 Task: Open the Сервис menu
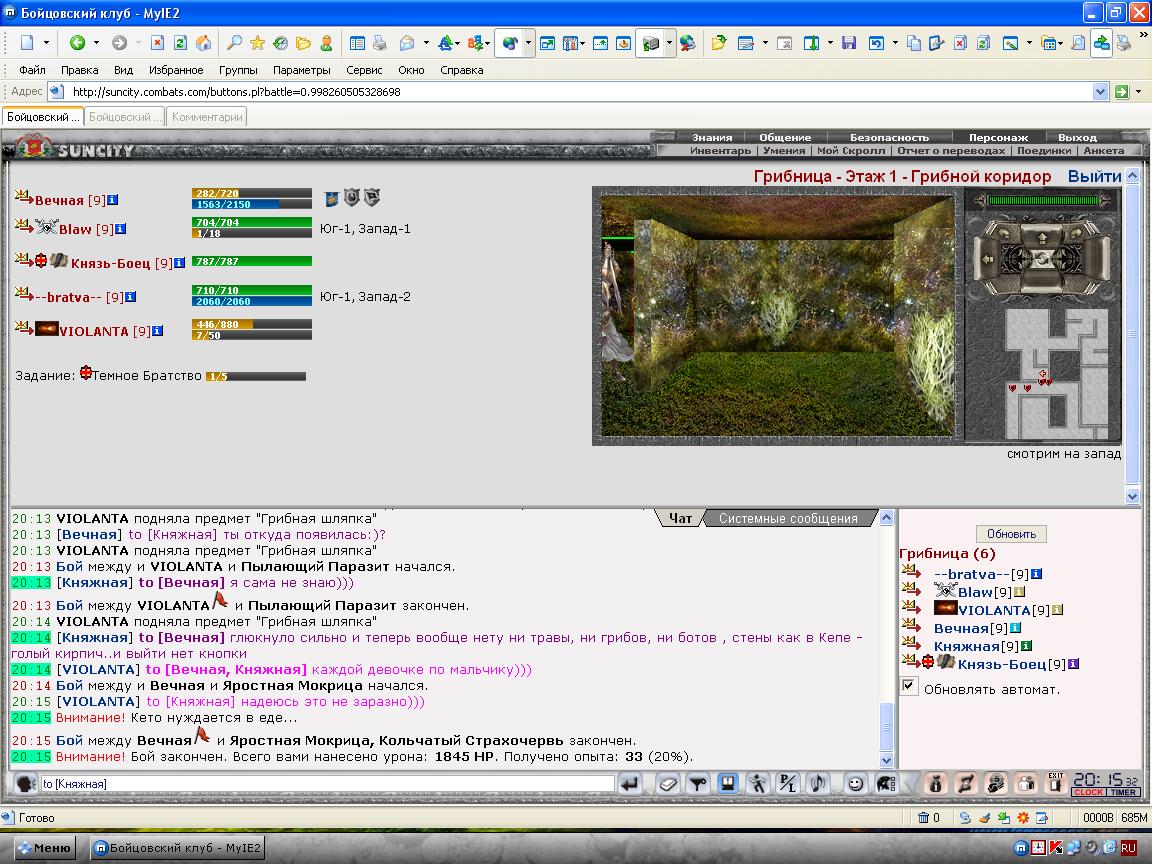point(364,70)
